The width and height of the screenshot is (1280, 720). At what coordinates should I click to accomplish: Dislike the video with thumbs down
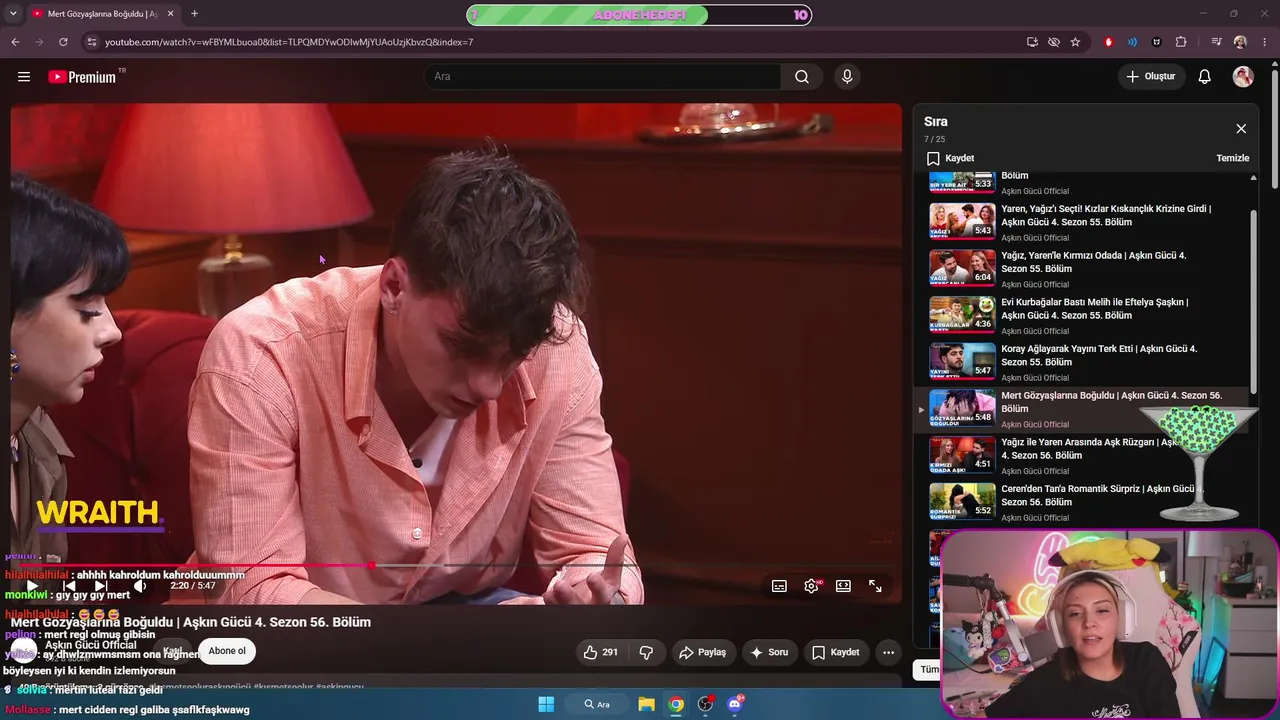[646, 652]
